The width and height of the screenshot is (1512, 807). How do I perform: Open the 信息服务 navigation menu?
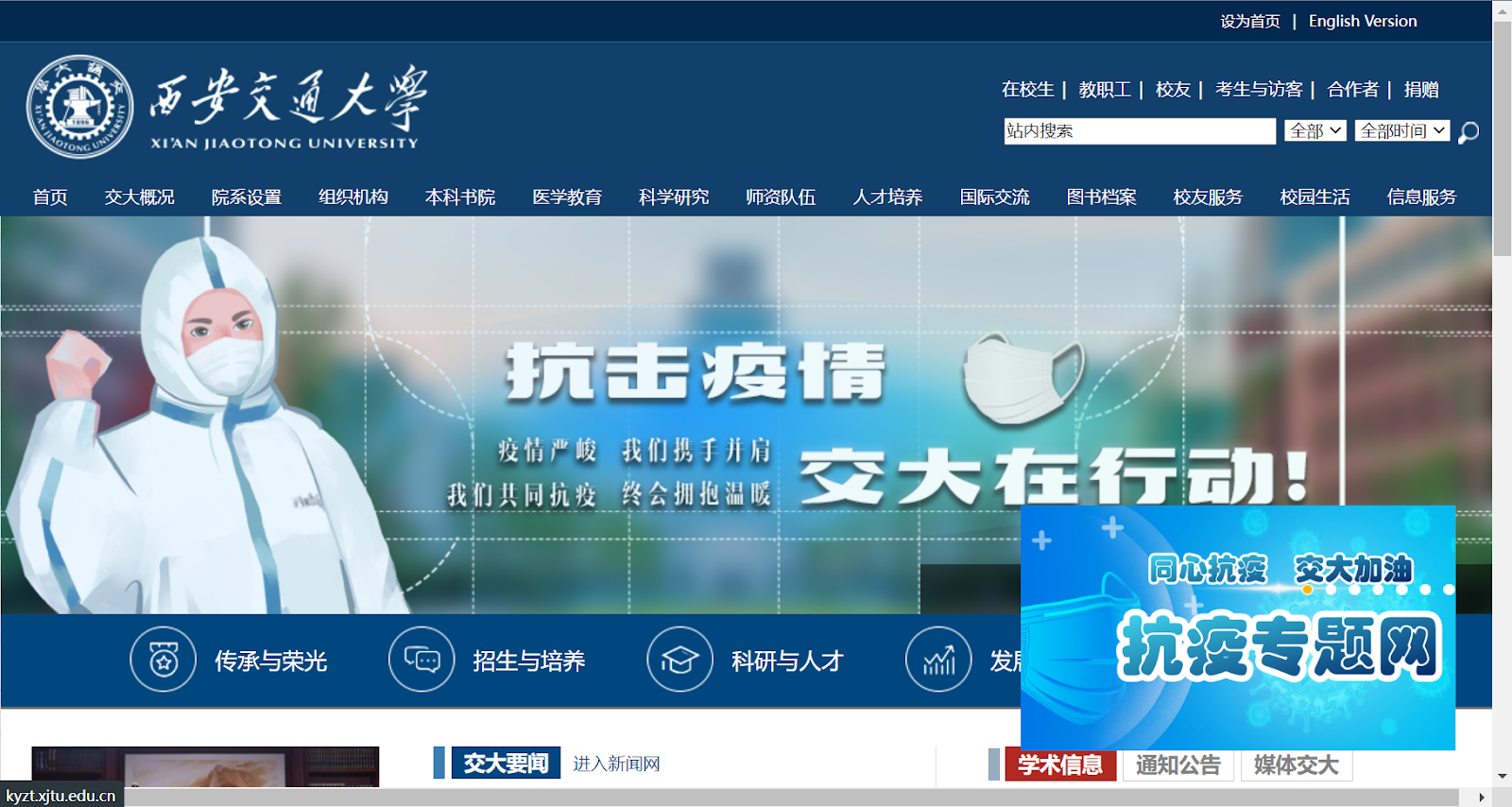1421,197
